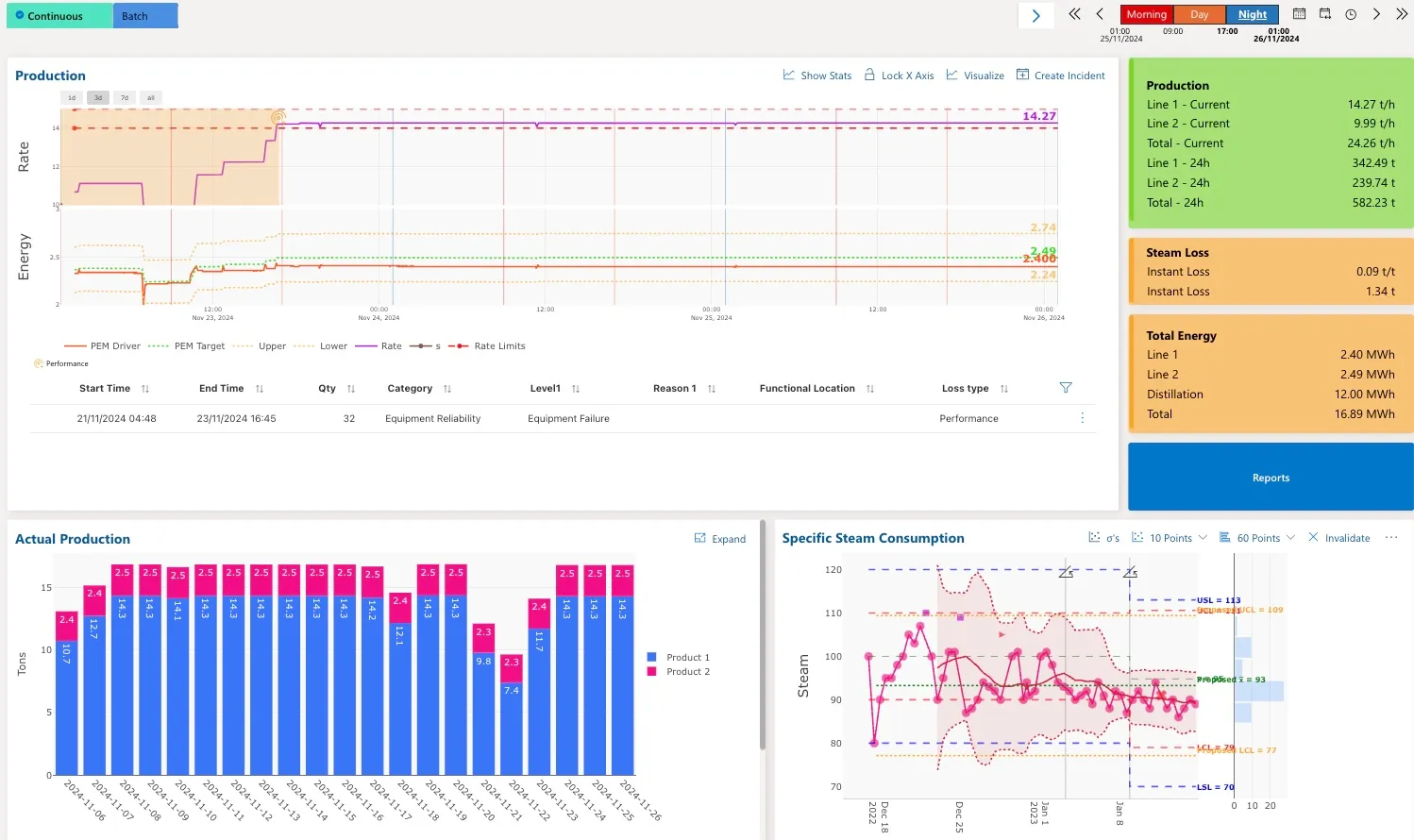Click the Actual Production panel vertical scrollbar

tap(763, 634)
